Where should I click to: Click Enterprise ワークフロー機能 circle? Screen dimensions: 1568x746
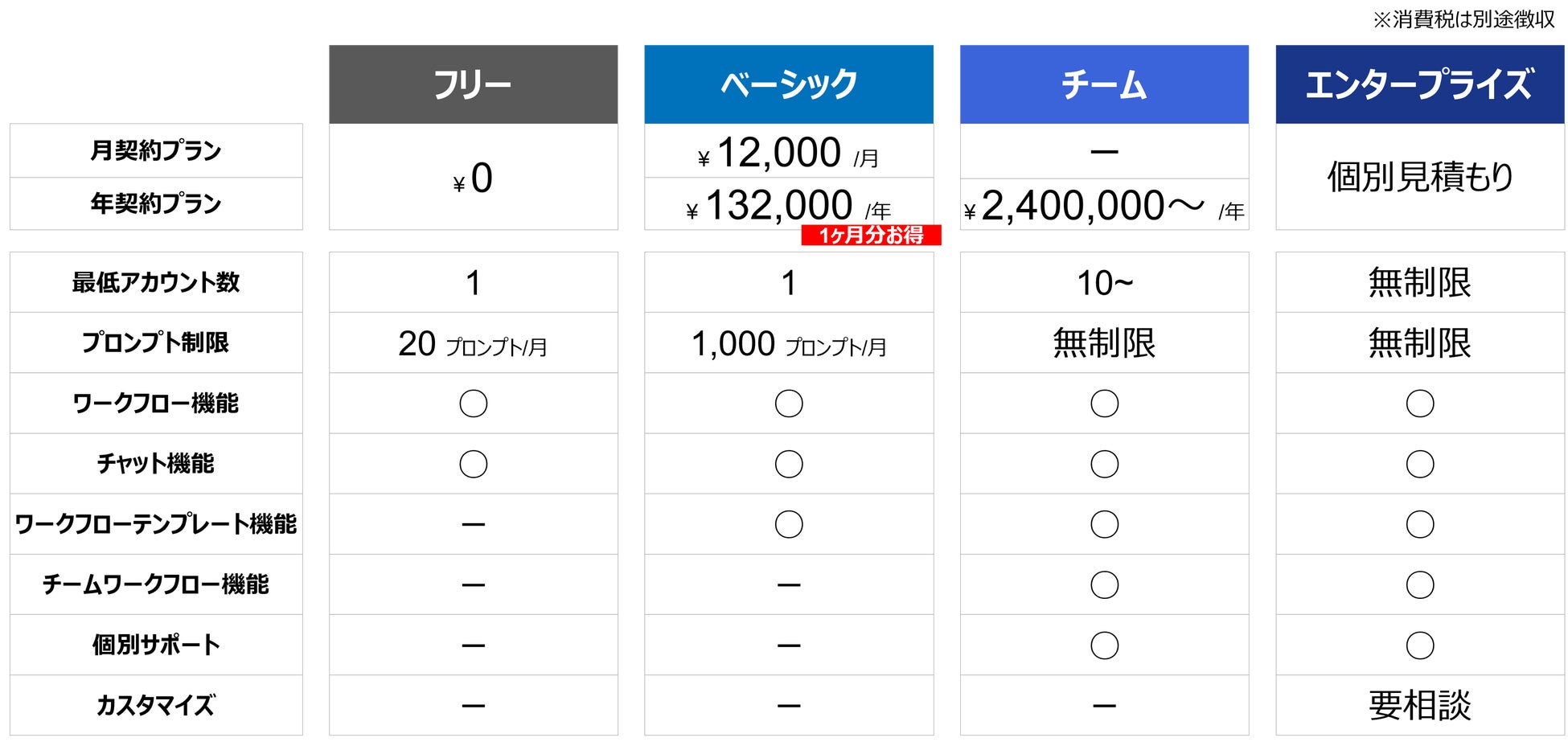[x=1420, y=404]
